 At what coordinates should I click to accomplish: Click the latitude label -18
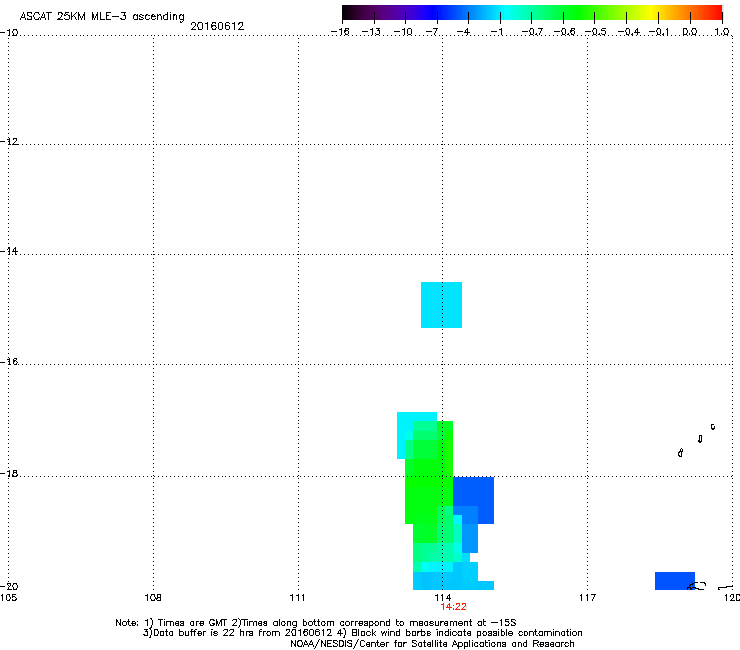9,473
